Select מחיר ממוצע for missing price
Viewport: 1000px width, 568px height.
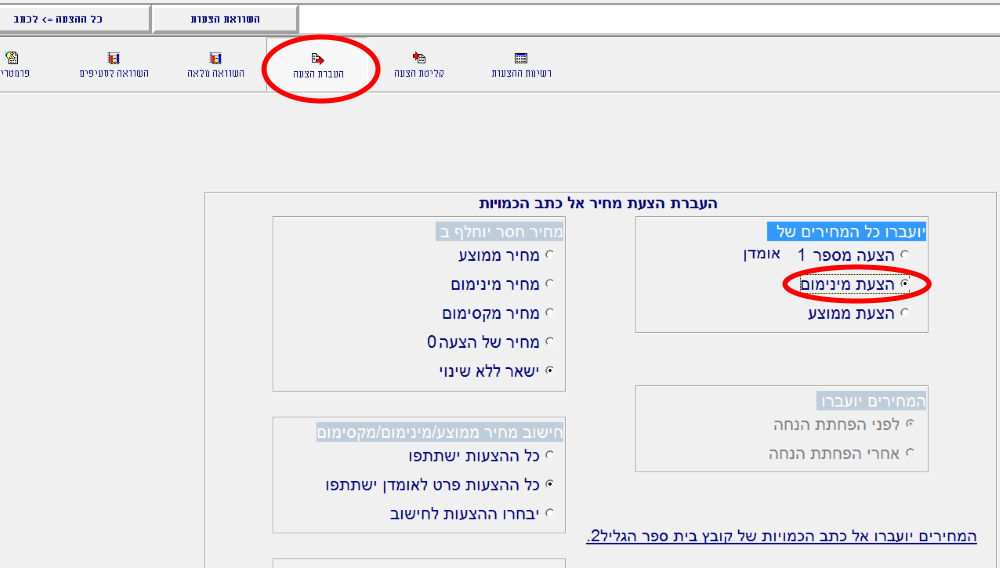[548, 256]
